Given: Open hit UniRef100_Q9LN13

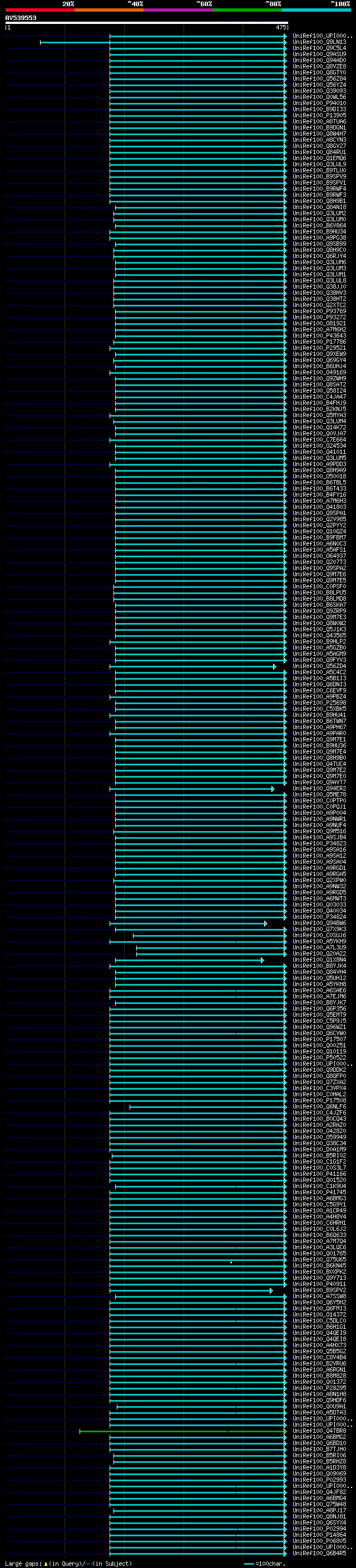Looking at the screenshot, I should (319, 42).
